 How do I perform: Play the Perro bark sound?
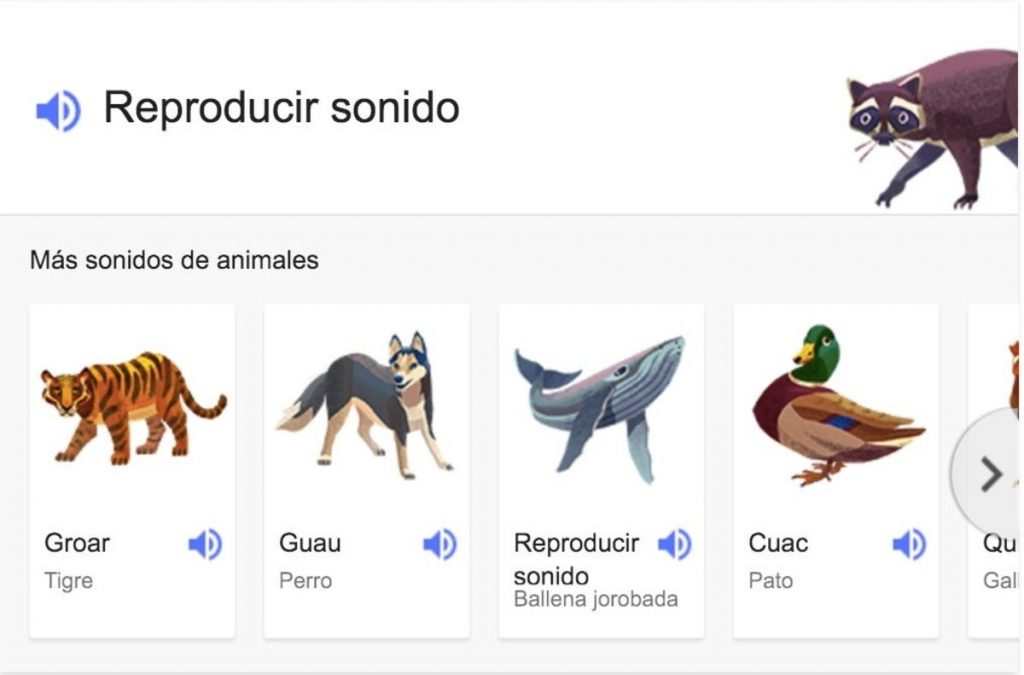pyautogui.click(x=438, y=543)
